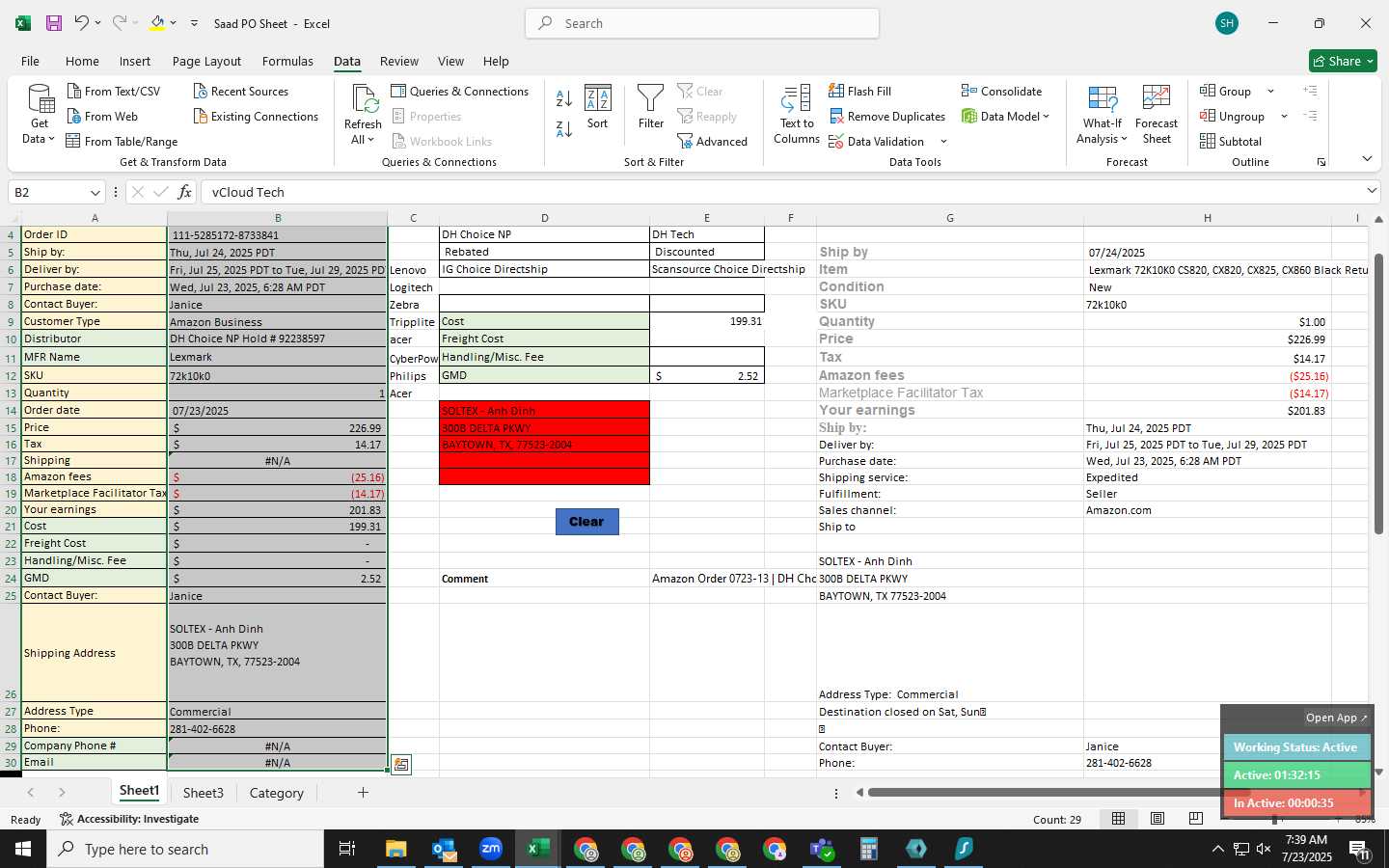1389x868 pixels.
Task: Open Zoom app from taskbar
Action: [491, 849]
